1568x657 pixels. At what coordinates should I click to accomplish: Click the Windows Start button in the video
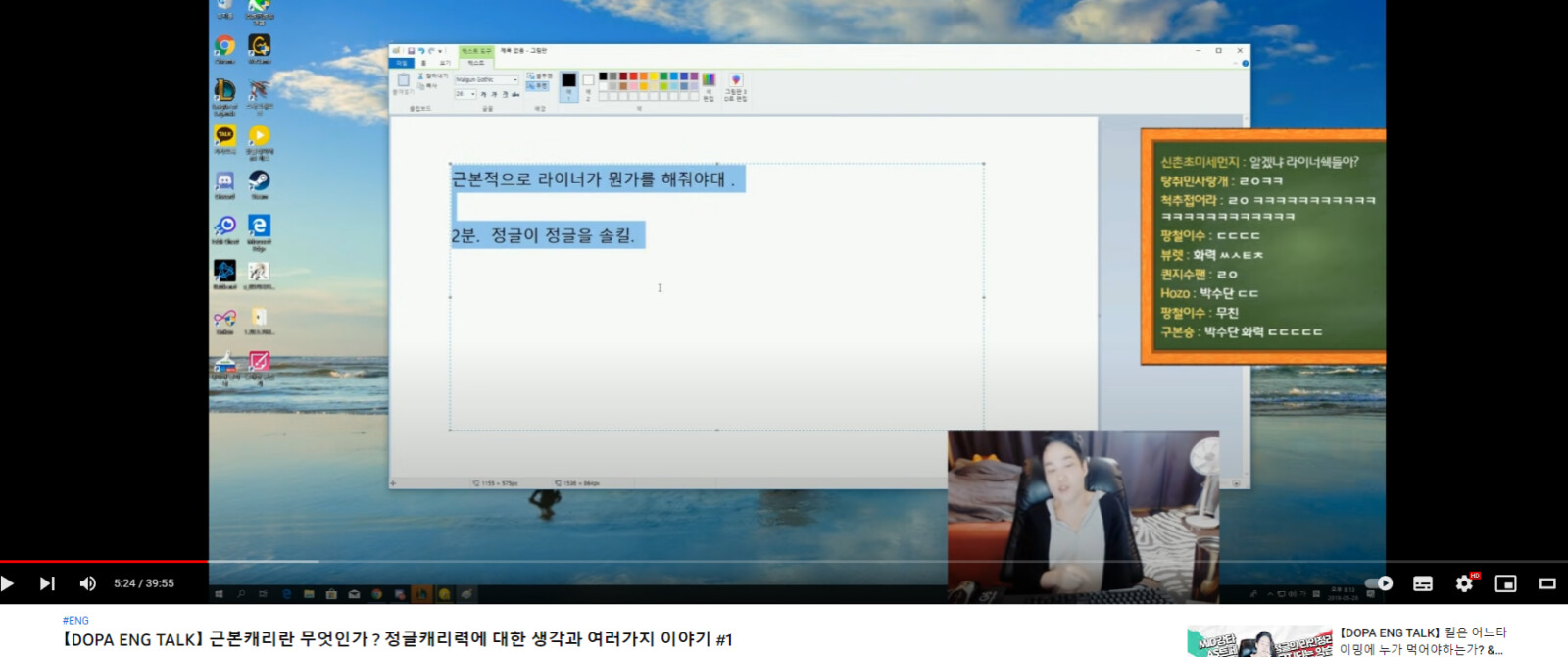click(x=219, y=594)
